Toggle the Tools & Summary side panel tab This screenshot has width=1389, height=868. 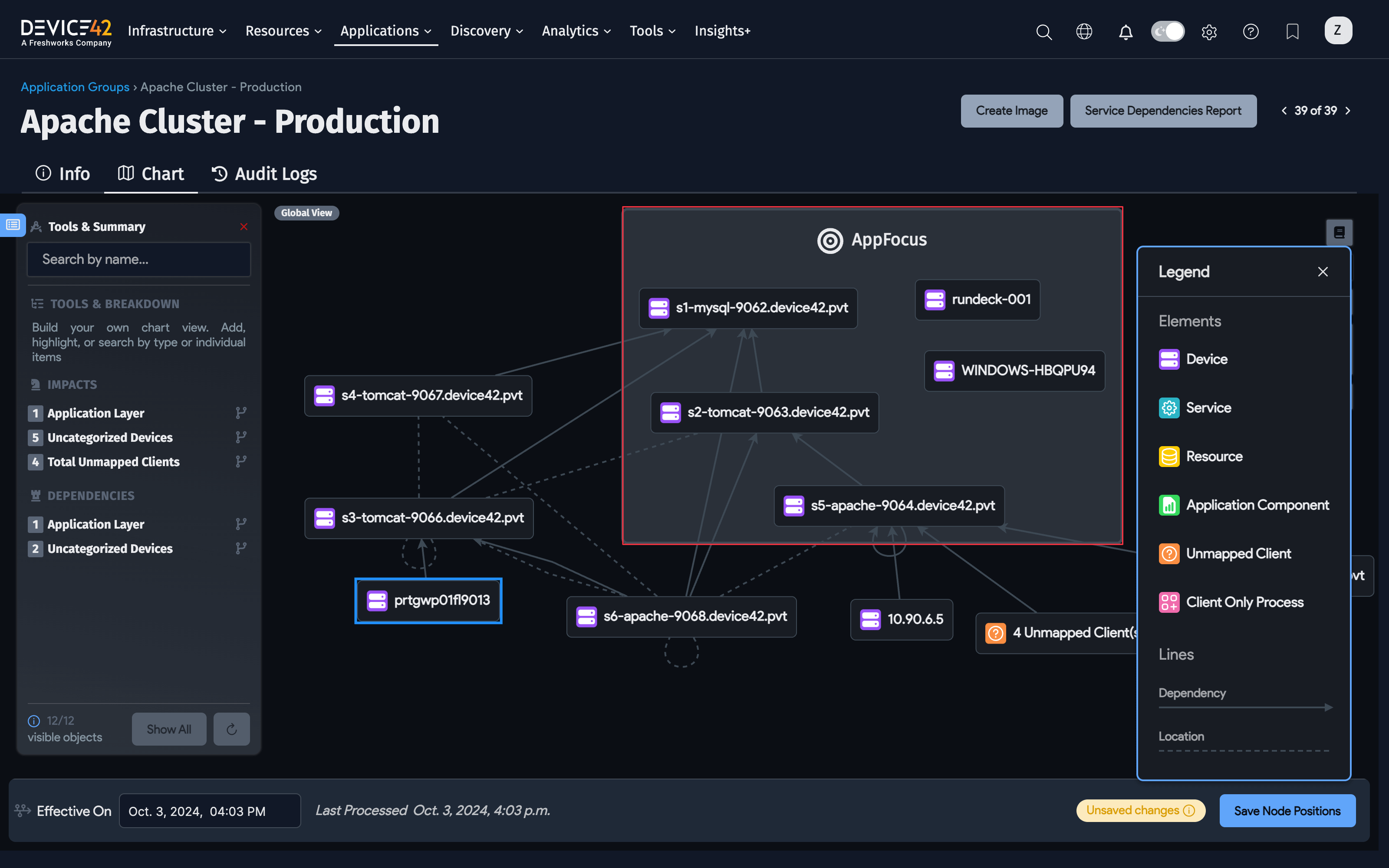tap(13, 225)
